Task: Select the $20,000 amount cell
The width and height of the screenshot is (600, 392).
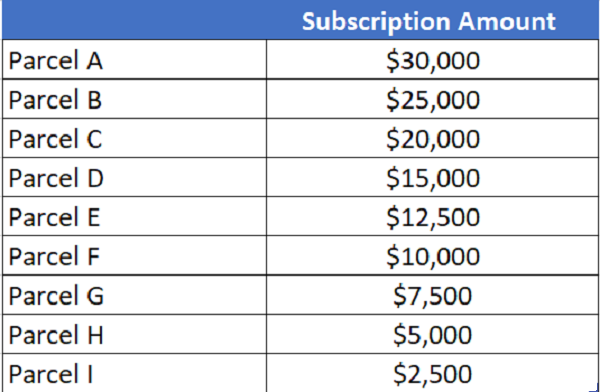Action: (432, 138)
